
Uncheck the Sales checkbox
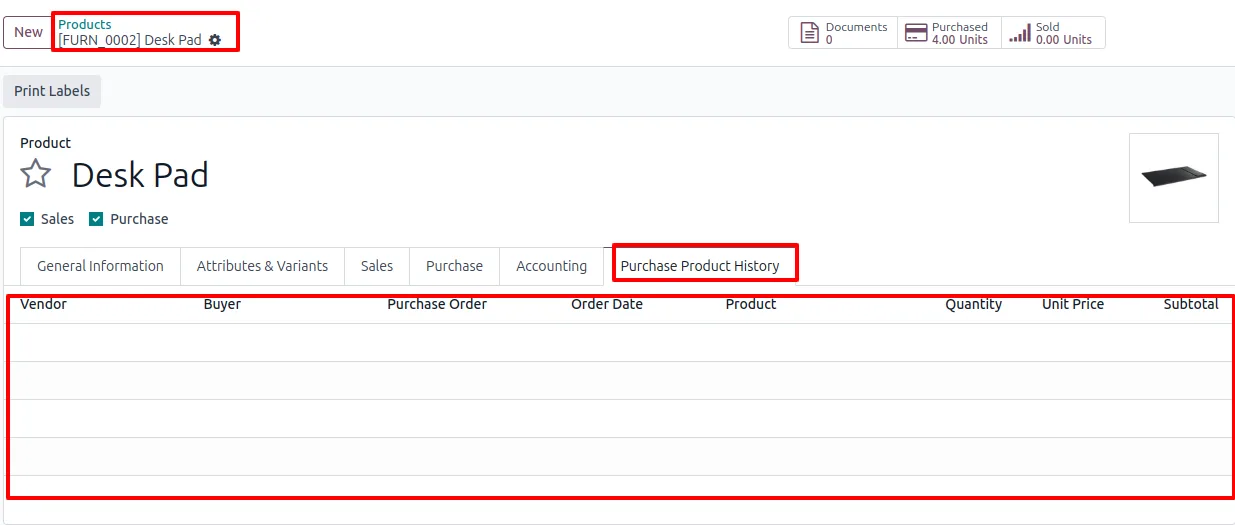[x=27, y=219]
